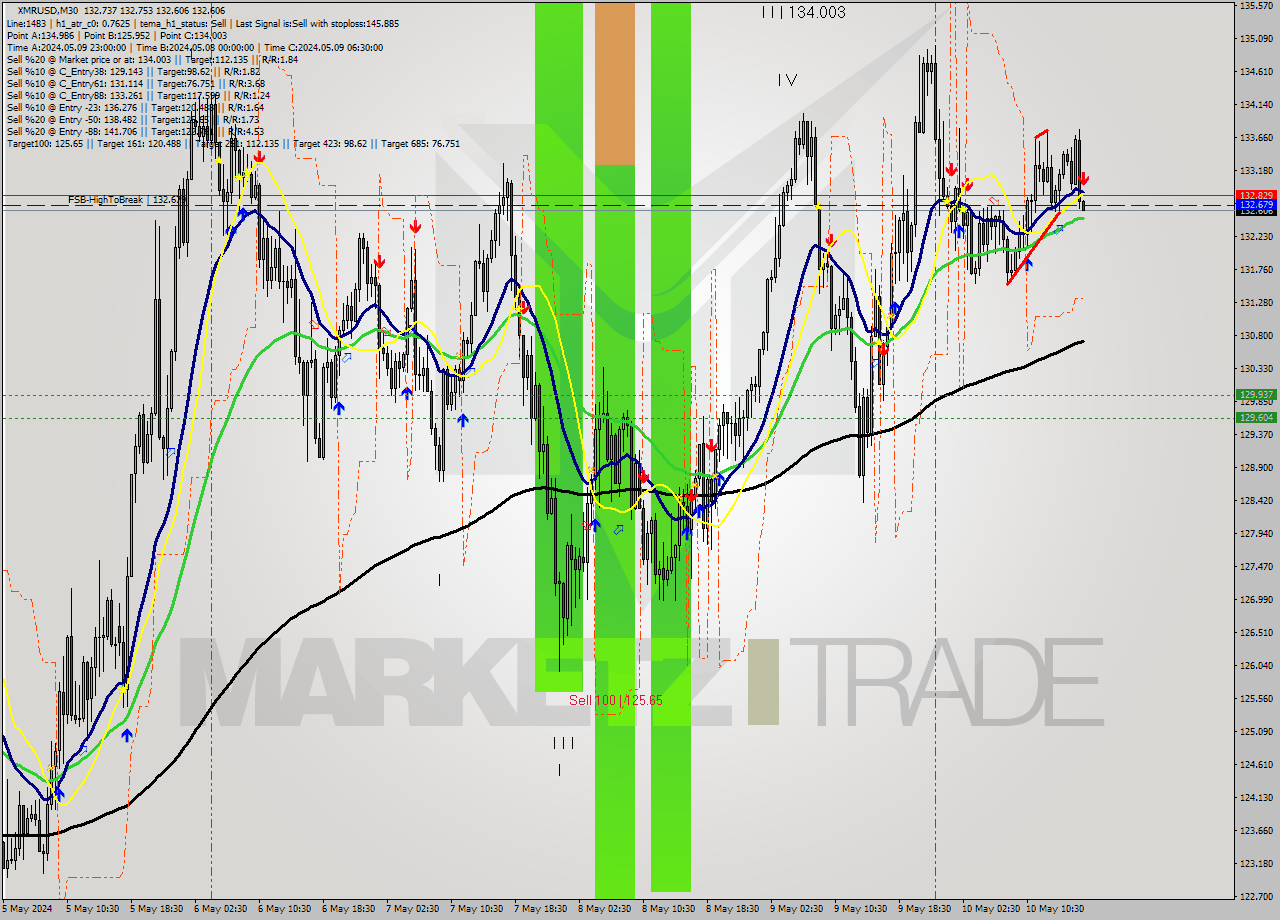Click the 133.660 price axis label
This screenshot has height=920, width=1280.
coord(1255,138)
